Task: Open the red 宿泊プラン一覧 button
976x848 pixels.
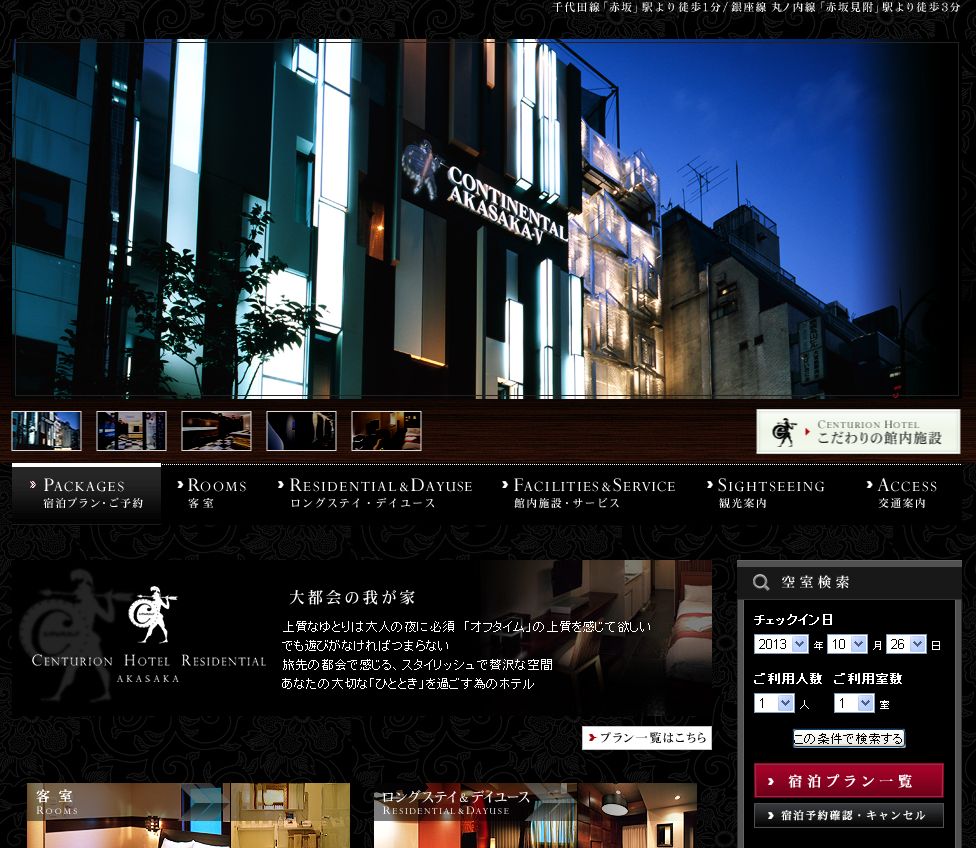Action: point(848,781)
